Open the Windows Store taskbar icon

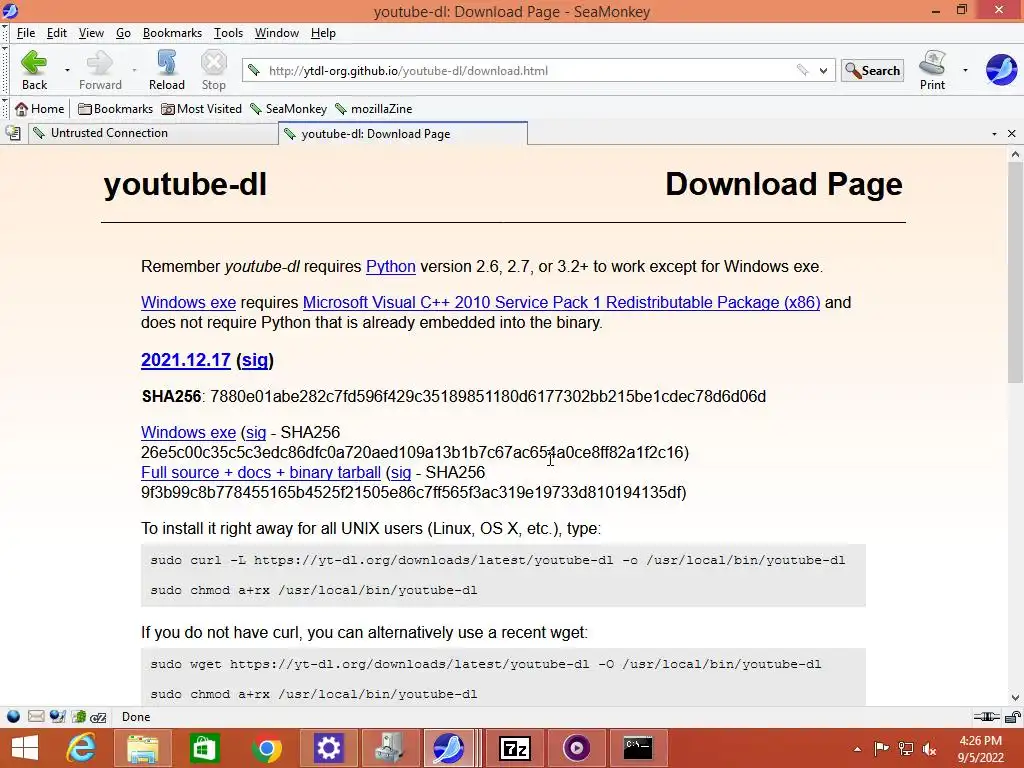pos(204,748)
